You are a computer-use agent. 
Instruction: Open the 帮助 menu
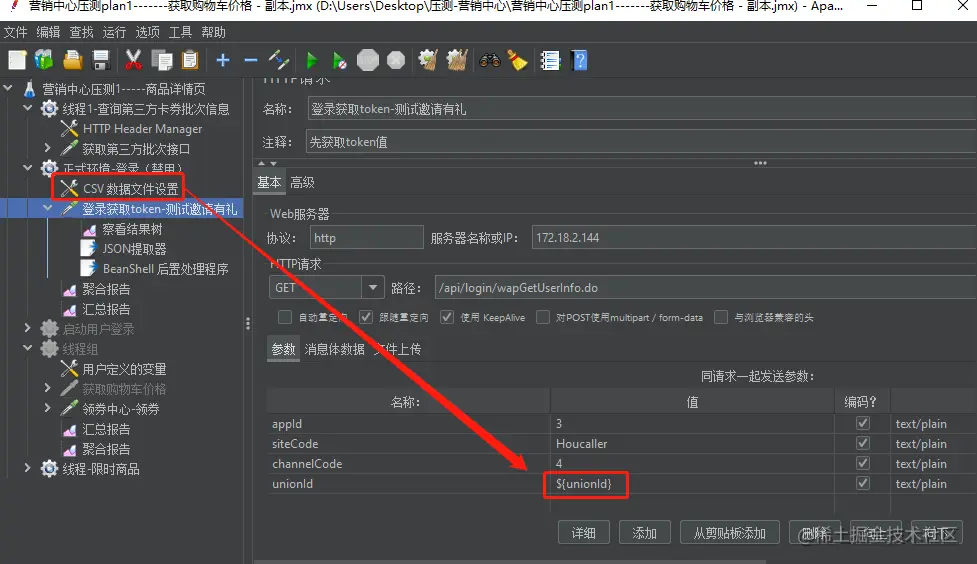pos(213,32)
